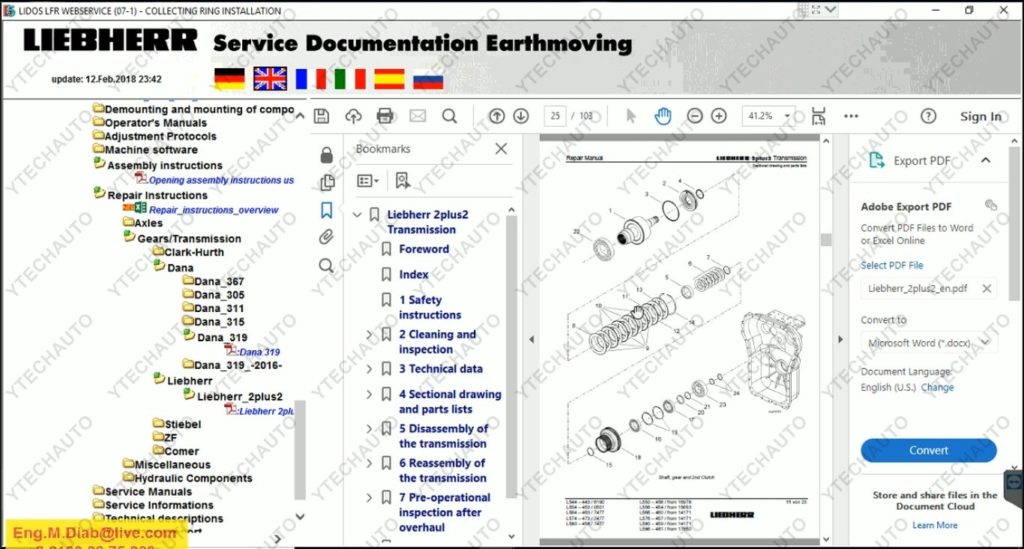1024x549 pixels.
Task: Click Learn More link
Action: (x=935, y=525)
